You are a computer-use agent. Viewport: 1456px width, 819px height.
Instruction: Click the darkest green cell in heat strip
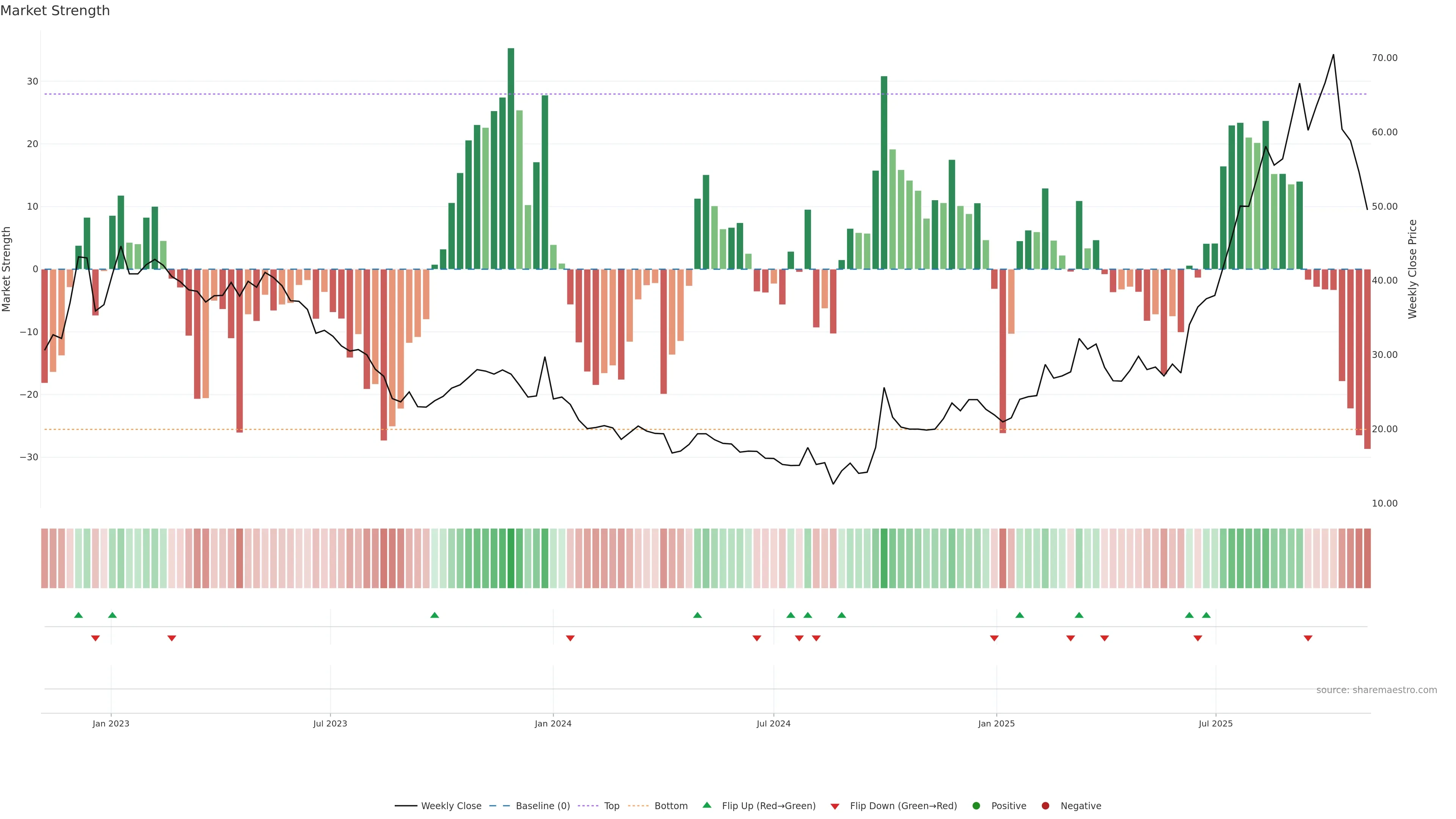511,559
